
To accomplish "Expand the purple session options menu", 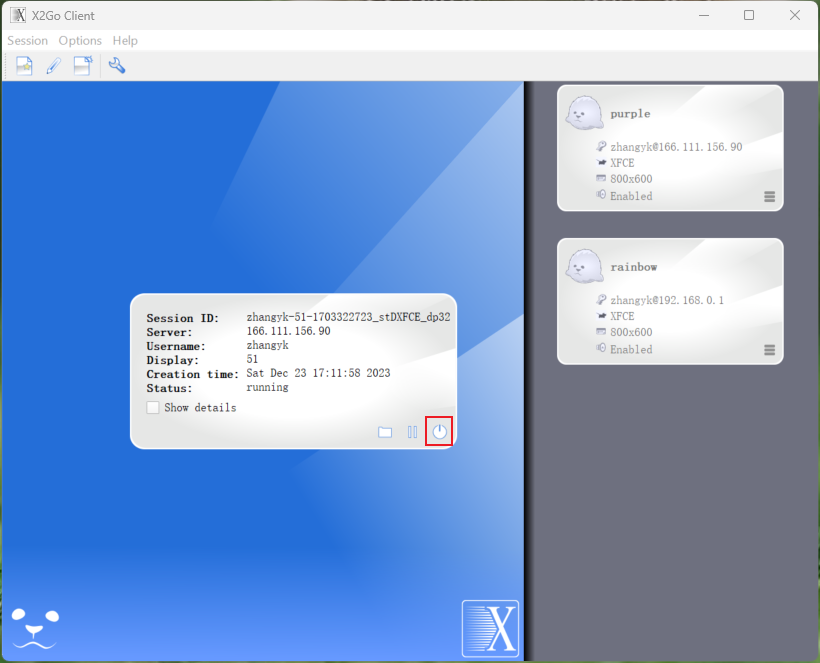I will (x=769, y=197).
